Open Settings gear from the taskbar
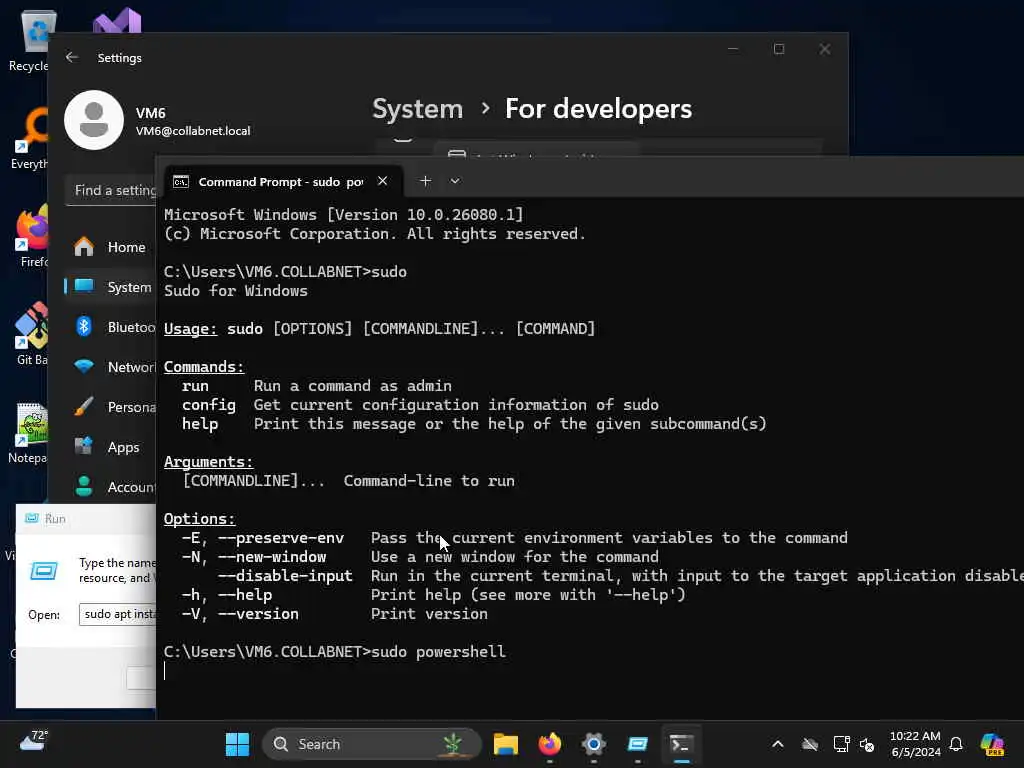The width and height of the screenshot is (1024, 768). click(594, 744)
